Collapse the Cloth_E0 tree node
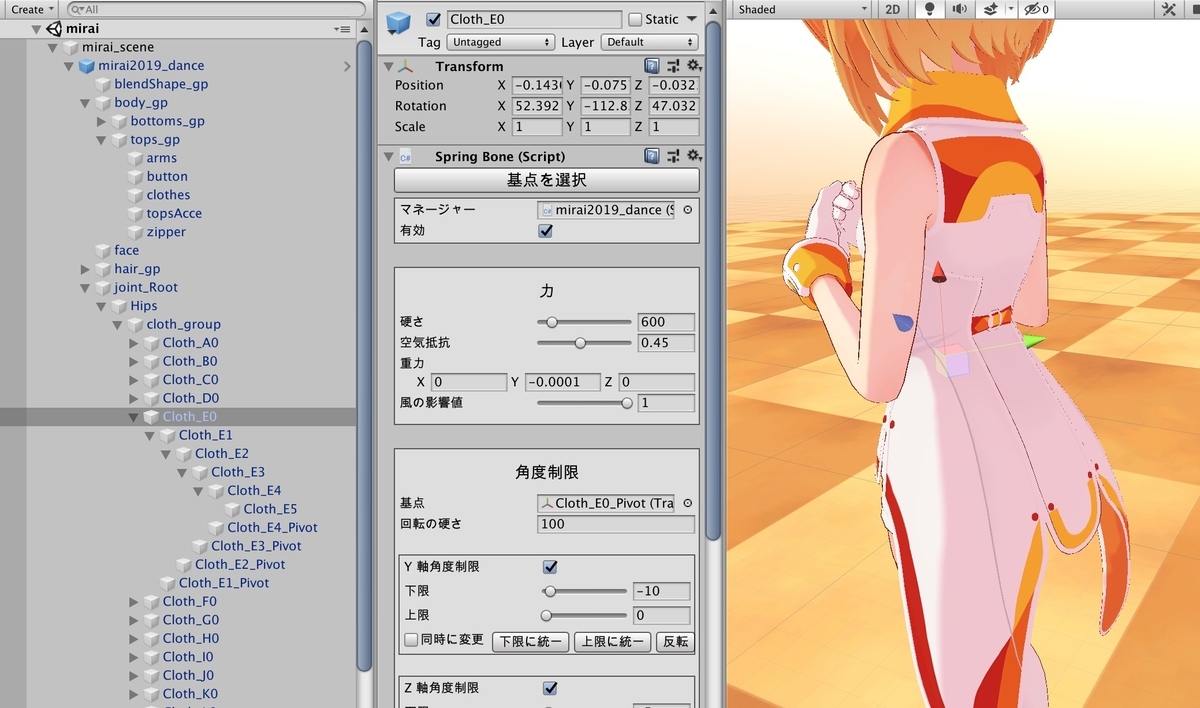Viewport: 1200px width, 708px height. coord(134,417)
